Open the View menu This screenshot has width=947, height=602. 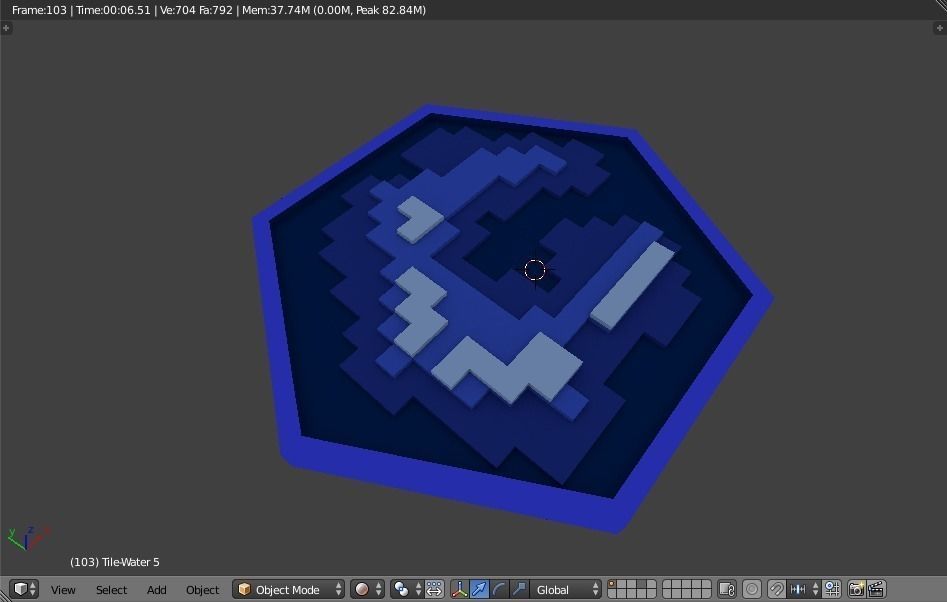63,590
